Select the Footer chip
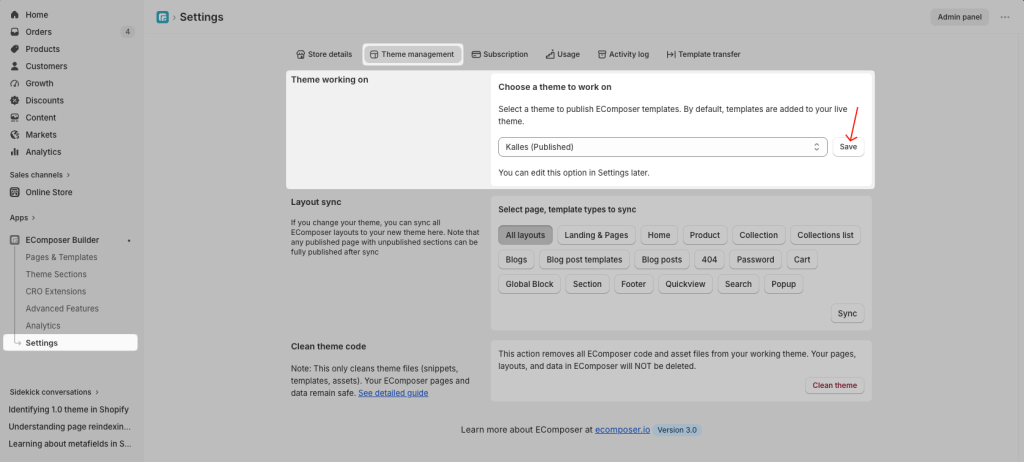 (633, 284)
